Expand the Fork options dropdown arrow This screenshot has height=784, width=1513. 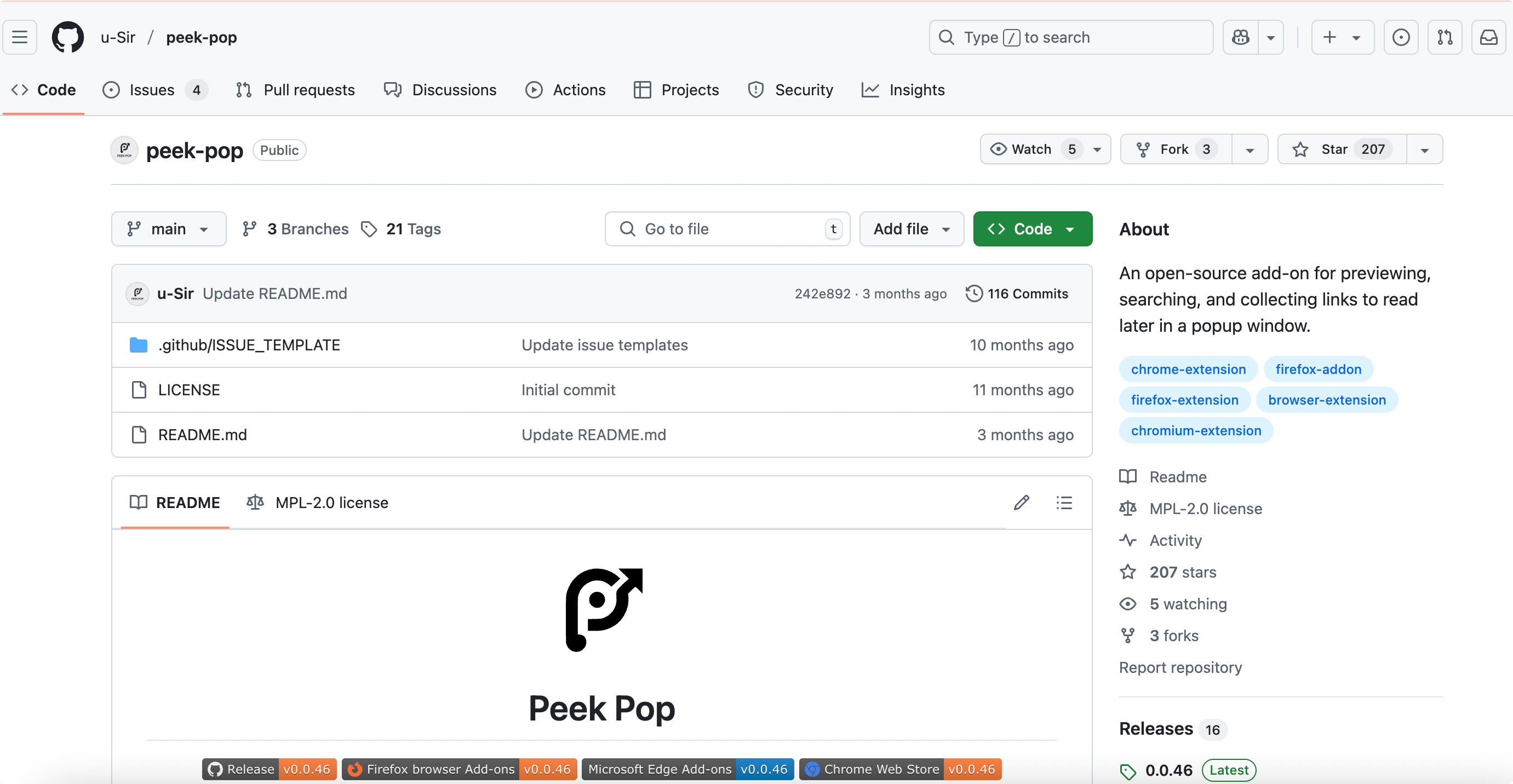click(x=1250, y=149)
